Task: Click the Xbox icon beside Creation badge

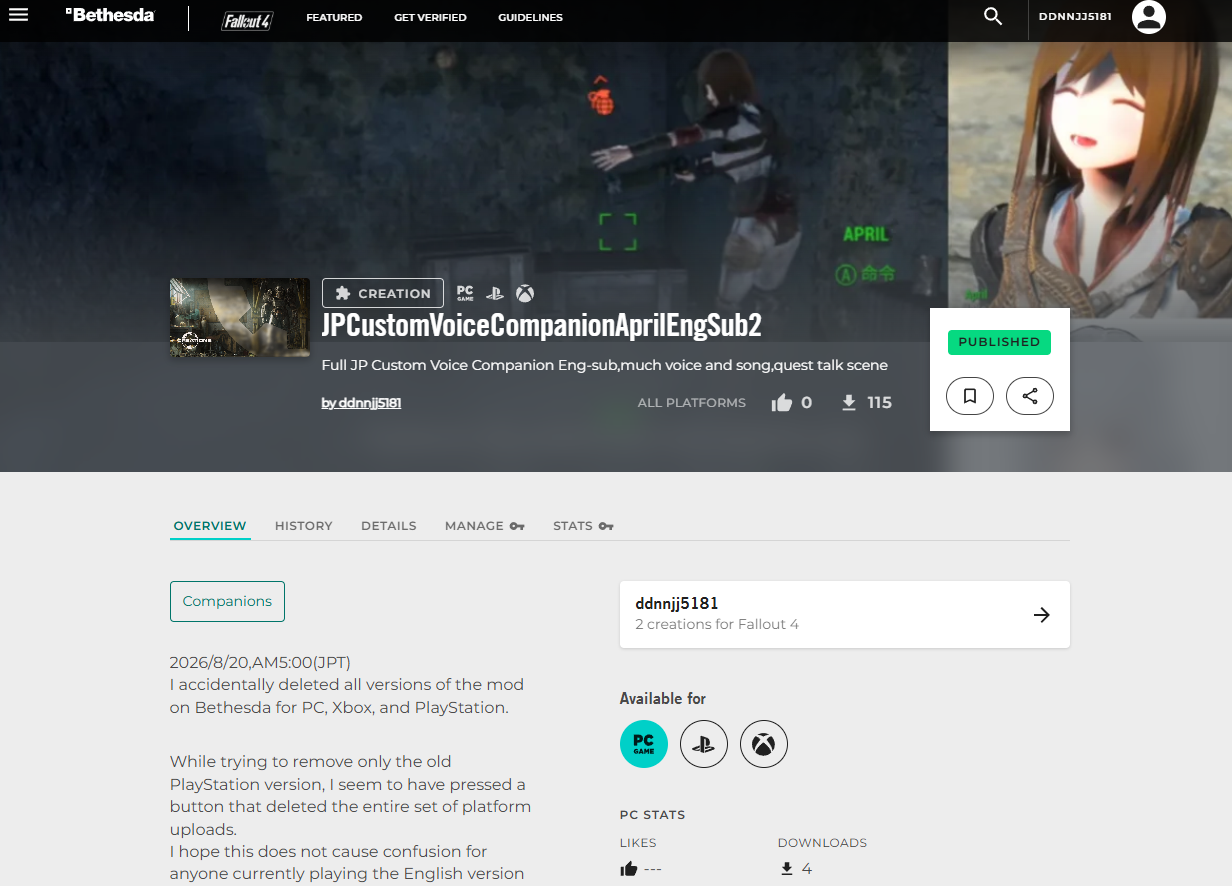Action: coord(525,293)
